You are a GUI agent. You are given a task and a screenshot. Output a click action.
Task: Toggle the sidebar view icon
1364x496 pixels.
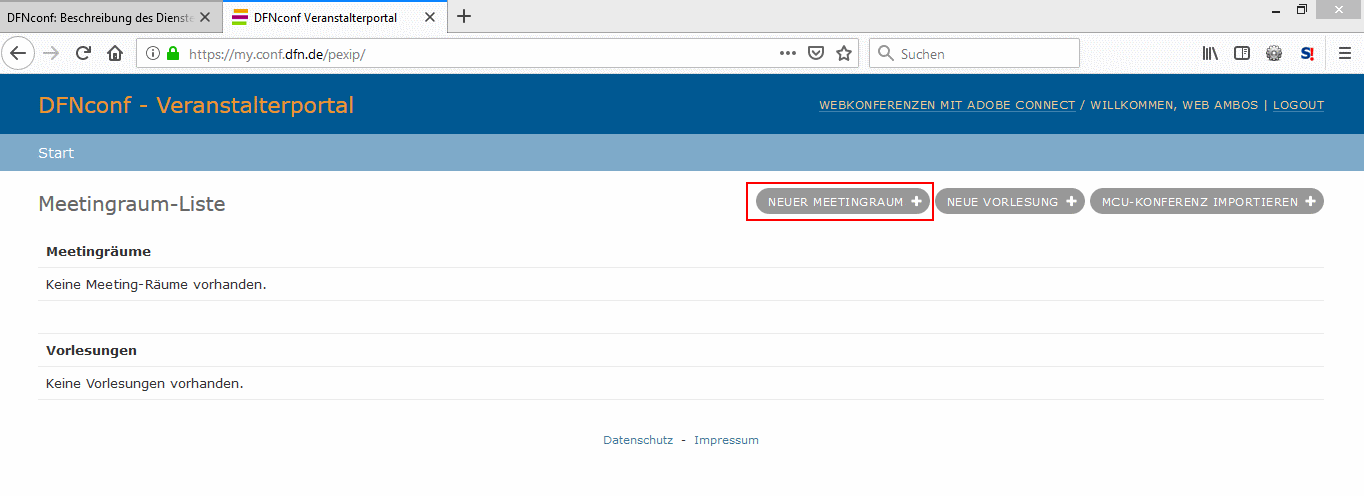coord(1242,54)
